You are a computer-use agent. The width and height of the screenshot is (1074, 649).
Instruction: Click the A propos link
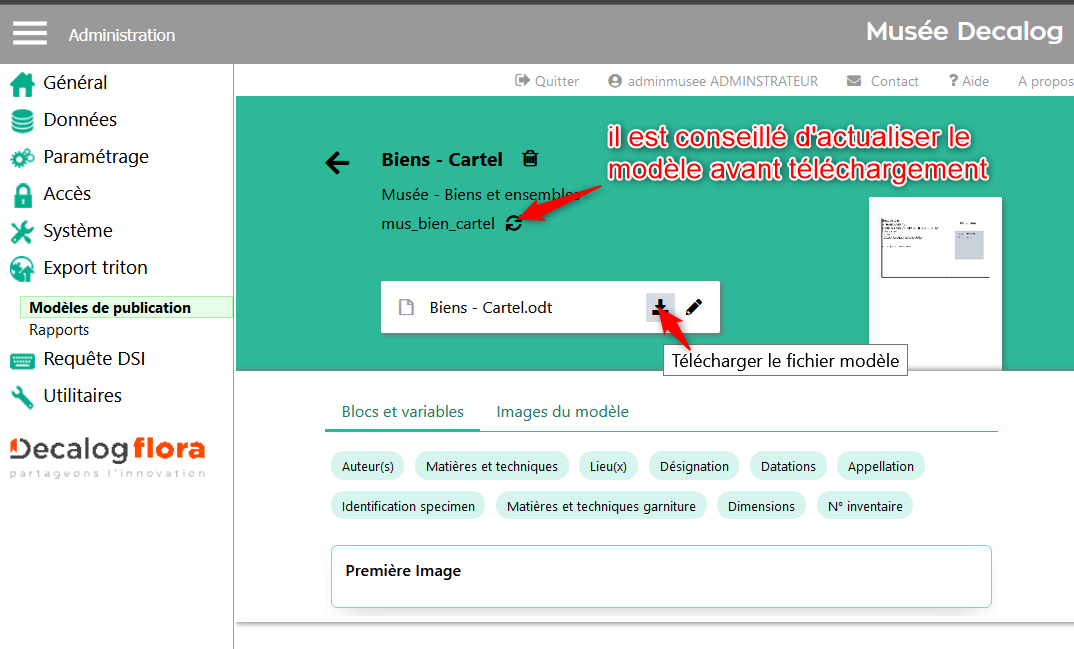coord(1045,81)
